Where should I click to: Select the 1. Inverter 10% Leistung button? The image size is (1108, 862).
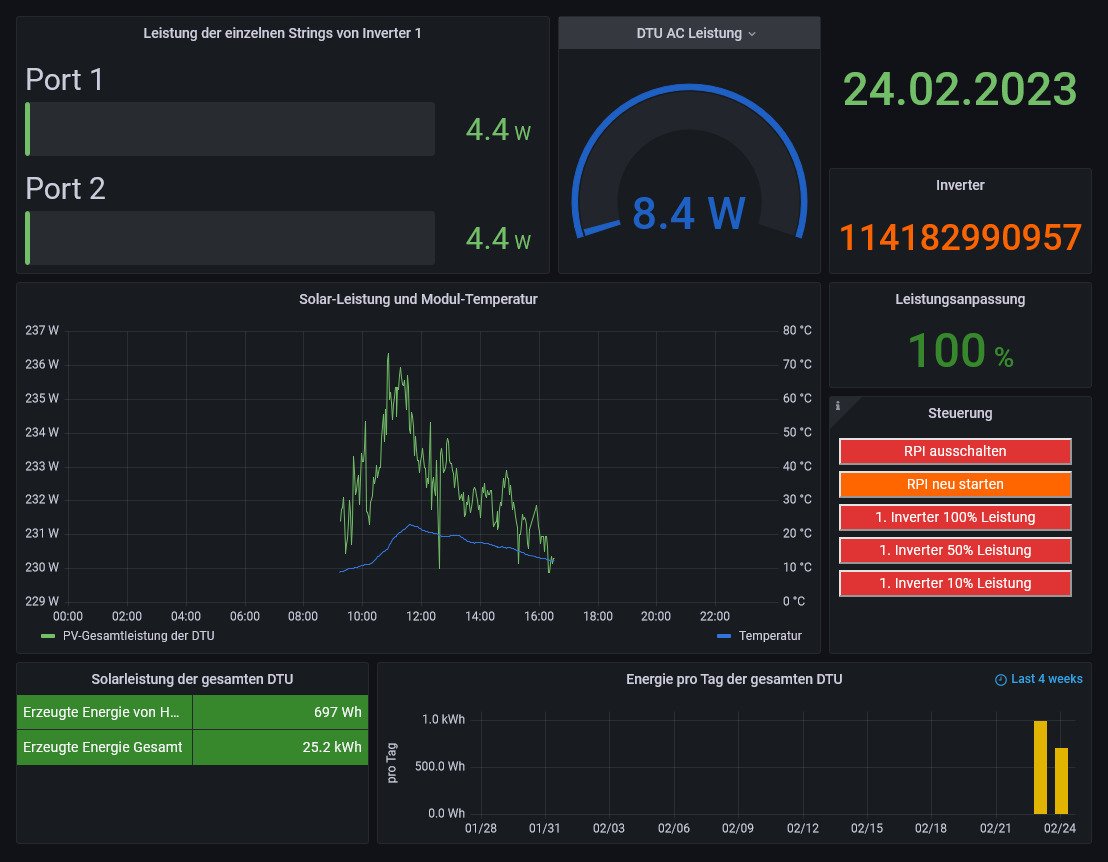[955, 583]
